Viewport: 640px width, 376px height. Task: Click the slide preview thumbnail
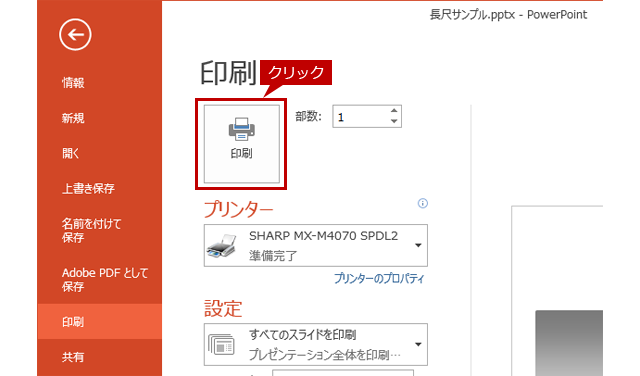click(558, 291)
